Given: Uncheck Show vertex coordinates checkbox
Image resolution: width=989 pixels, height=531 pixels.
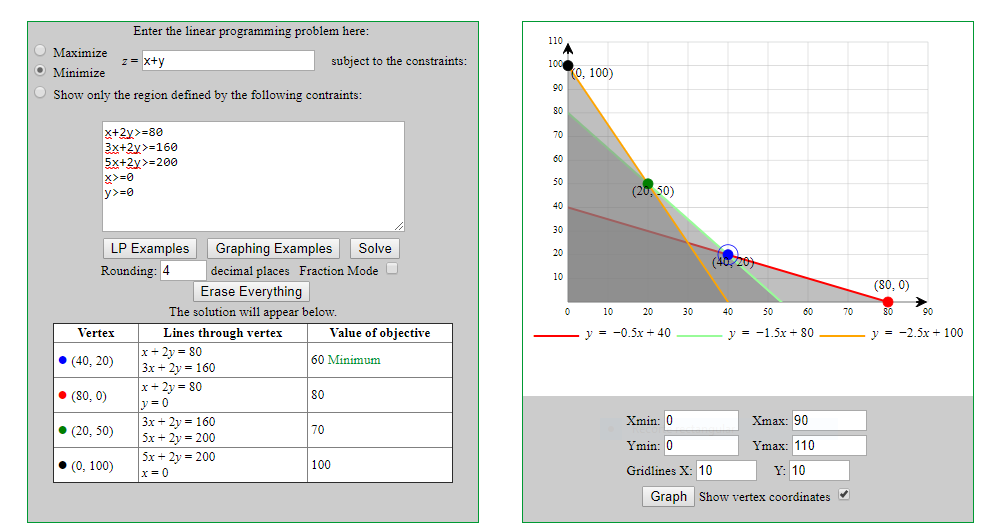Looking at the screenshot, I should (x=845, y=495).
